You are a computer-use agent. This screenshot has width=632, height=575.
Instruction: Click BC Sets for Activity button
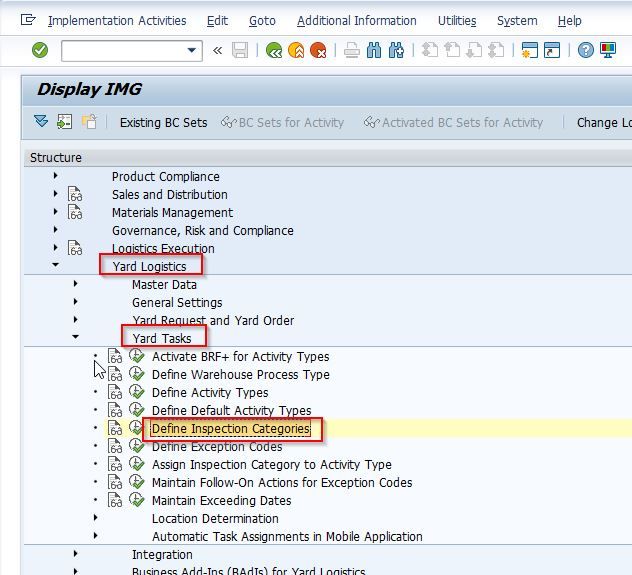tap(283, 122)
